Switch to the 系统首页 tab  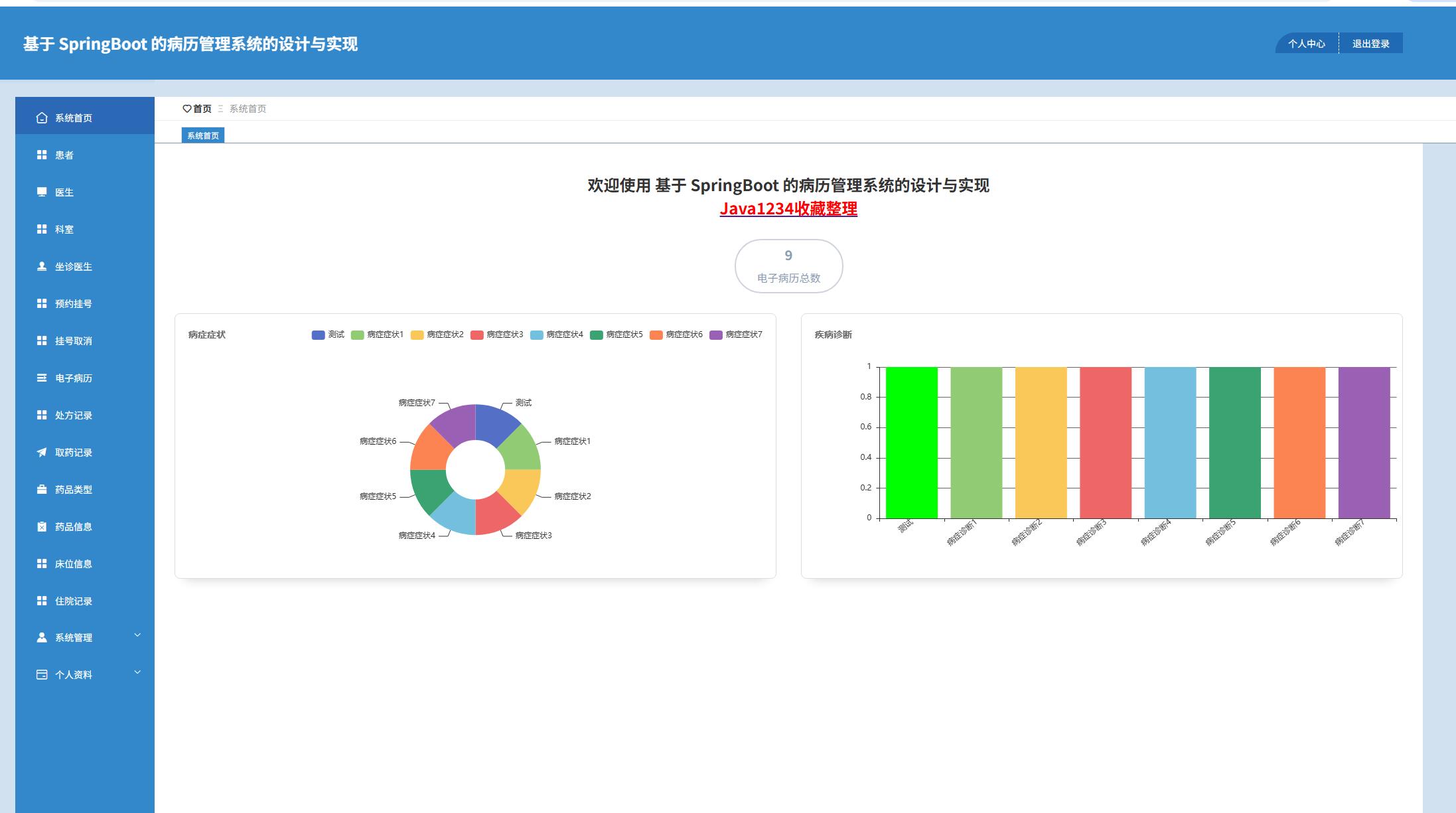click(x=203, y=135)
